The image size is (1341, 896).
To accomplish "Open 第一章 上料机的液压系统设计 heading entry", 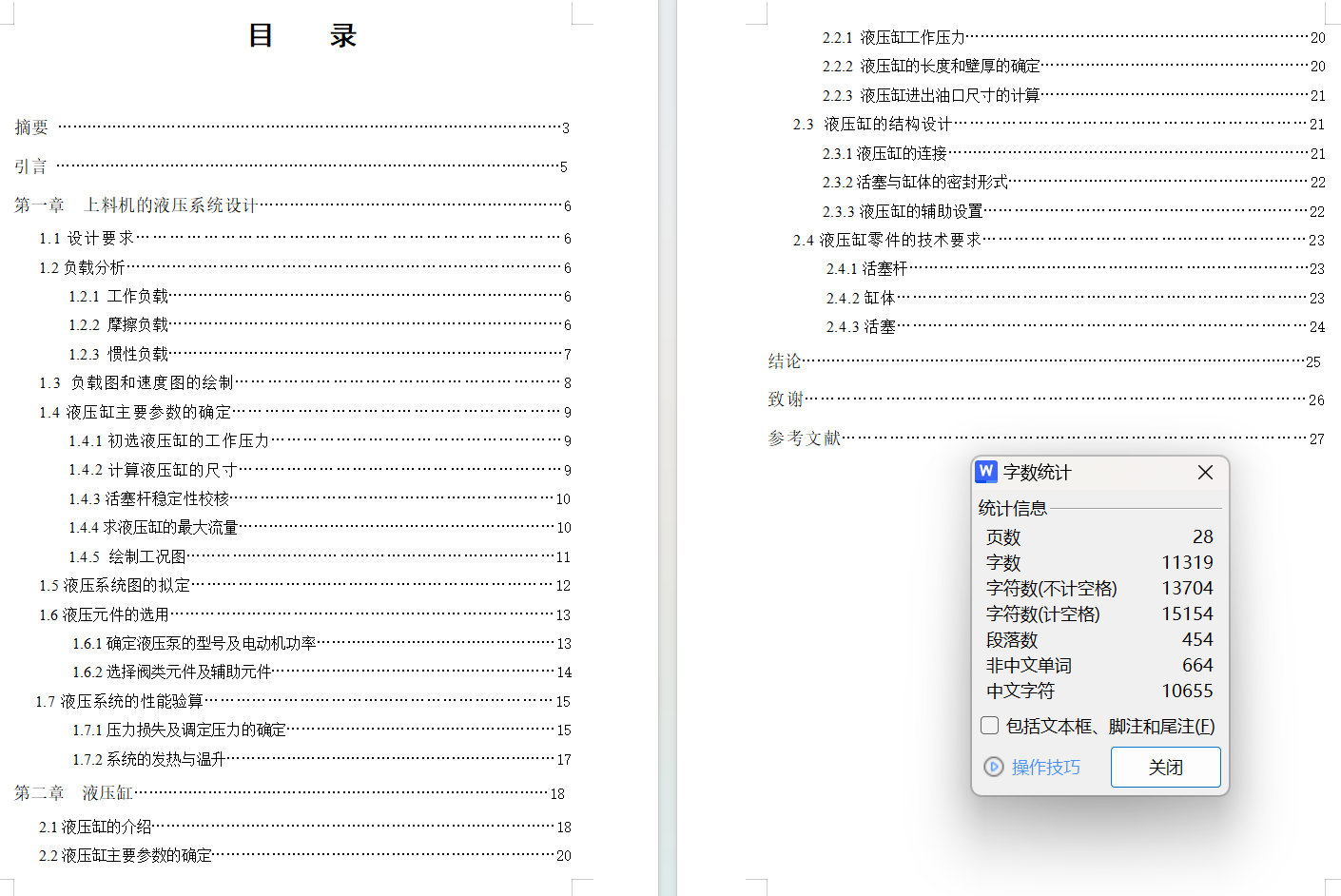I will coord(135,205).
